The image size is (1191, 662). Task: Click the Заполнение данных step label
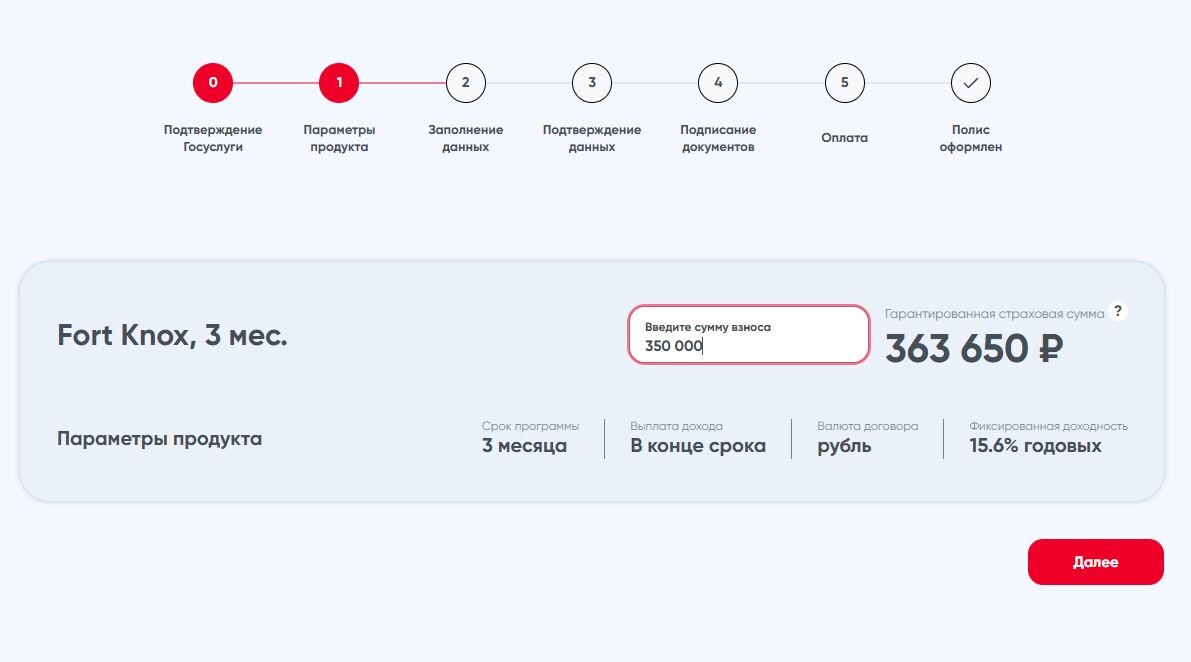tap(466, 138)
